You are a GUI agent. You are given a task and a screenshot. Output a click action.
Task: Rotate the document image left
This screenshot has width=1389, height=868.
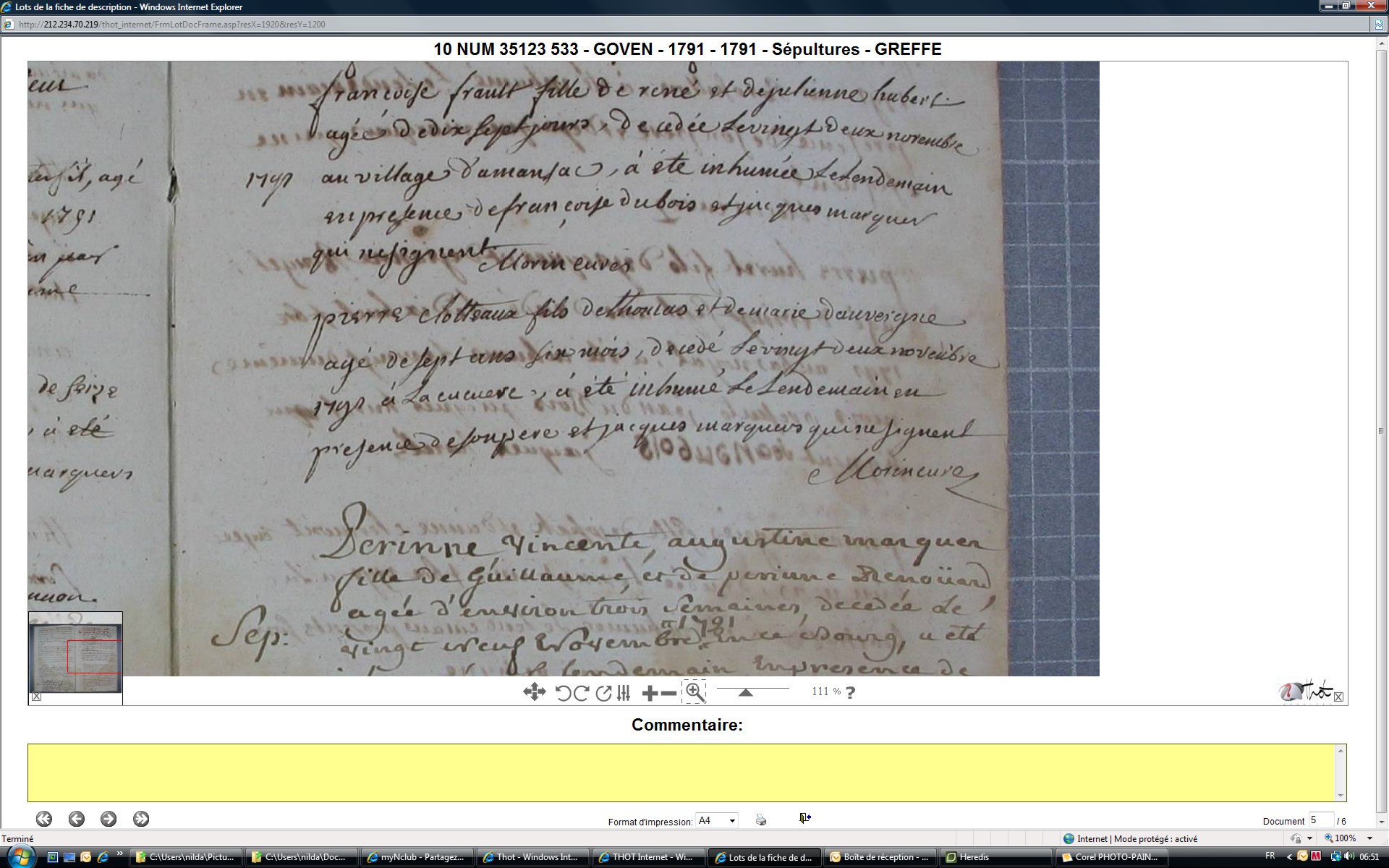pyautogui.click(x=564, y=693)
